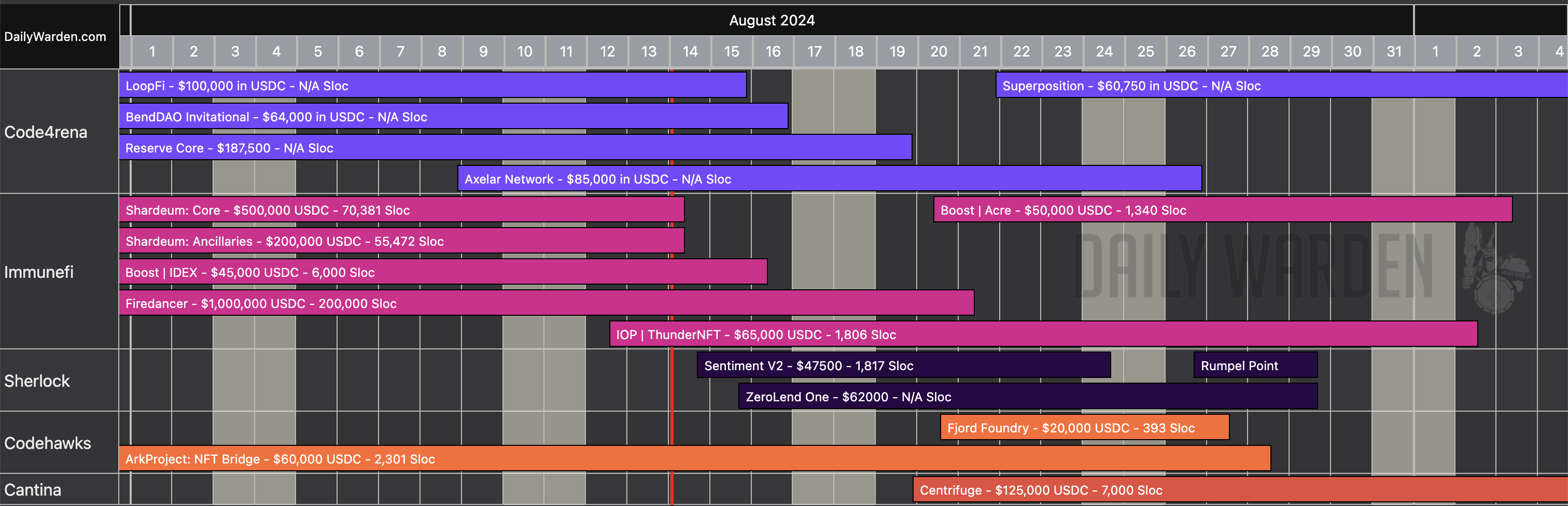This screenshot has height=506, width=1568.
Task: Click the day 22 column header
Action: (1021, 51)
